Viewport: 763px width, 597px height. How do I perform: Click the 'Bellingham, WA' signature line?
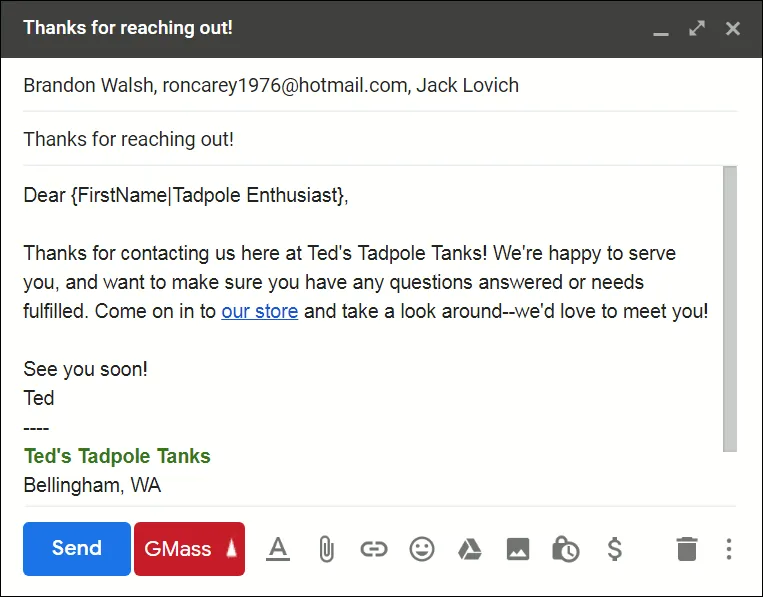pos(92,486)
